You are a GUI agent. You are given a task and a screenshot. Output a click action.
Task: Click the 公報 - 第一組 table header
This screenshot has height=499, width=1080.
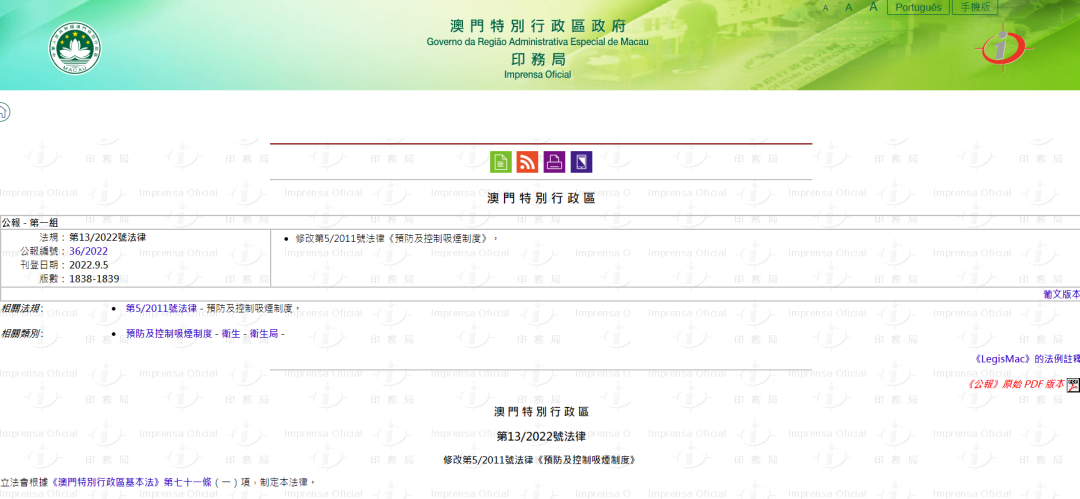coord(30,222)
